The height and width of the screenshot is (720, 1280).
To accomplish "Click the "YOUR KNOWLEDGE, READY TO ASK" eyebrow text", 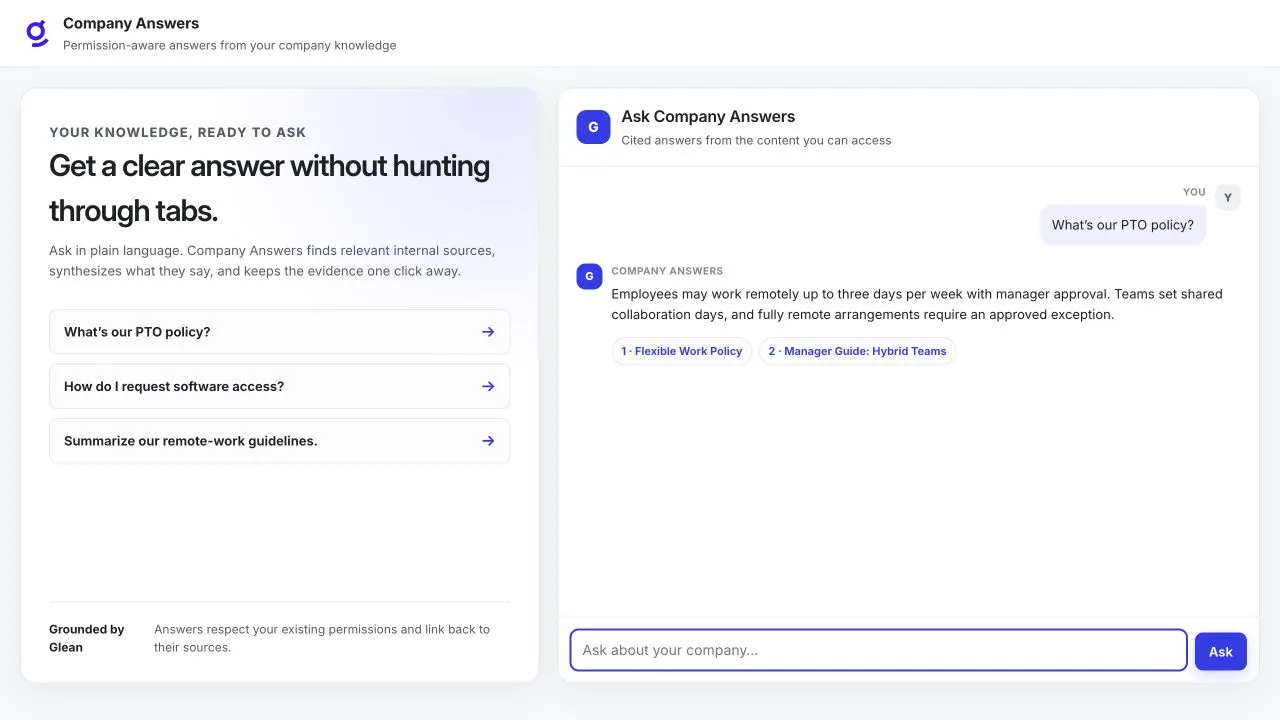I will 178,132.
